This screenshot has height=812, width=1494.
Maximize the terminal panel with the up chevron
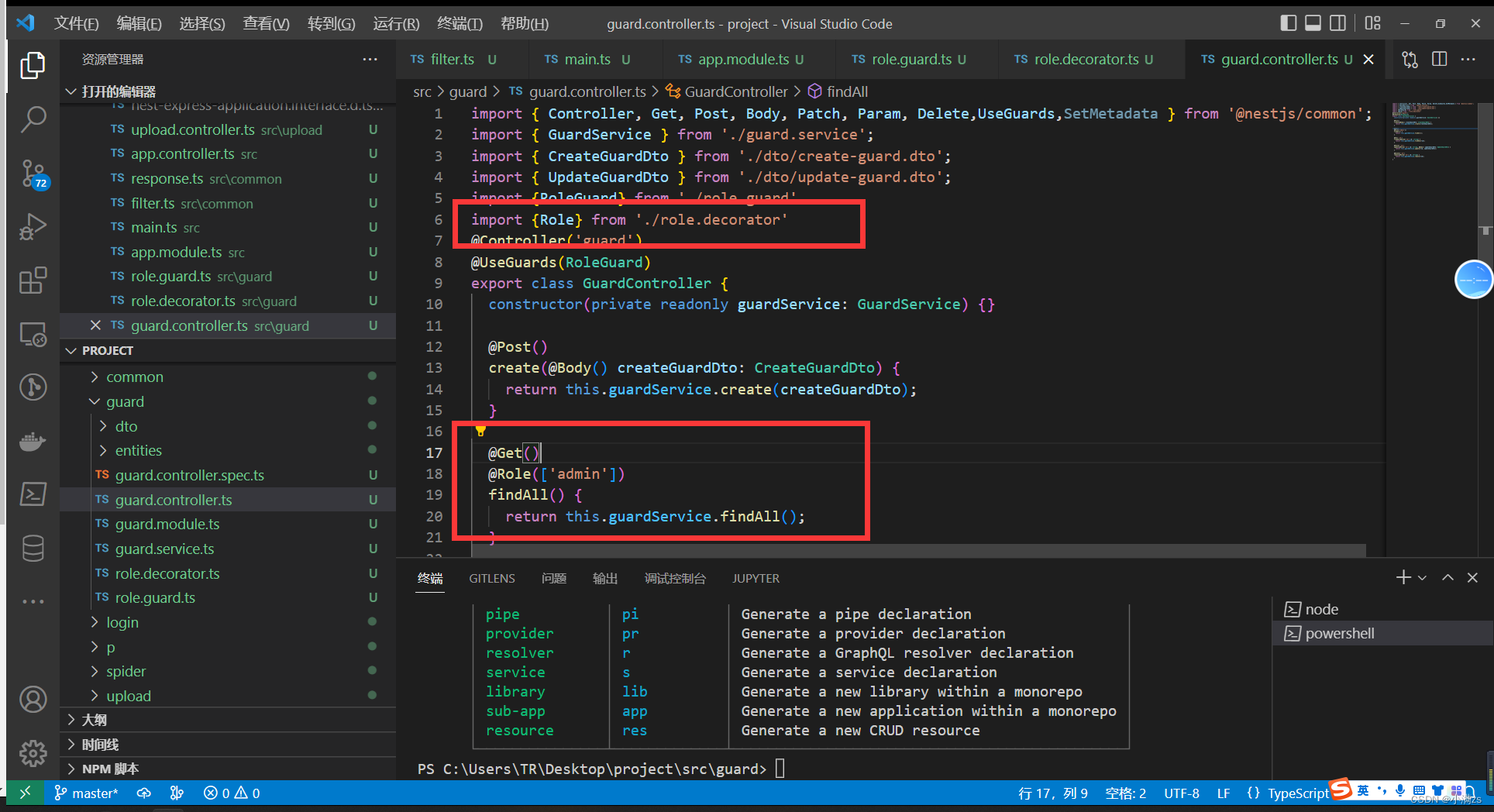coord(1448,578)
